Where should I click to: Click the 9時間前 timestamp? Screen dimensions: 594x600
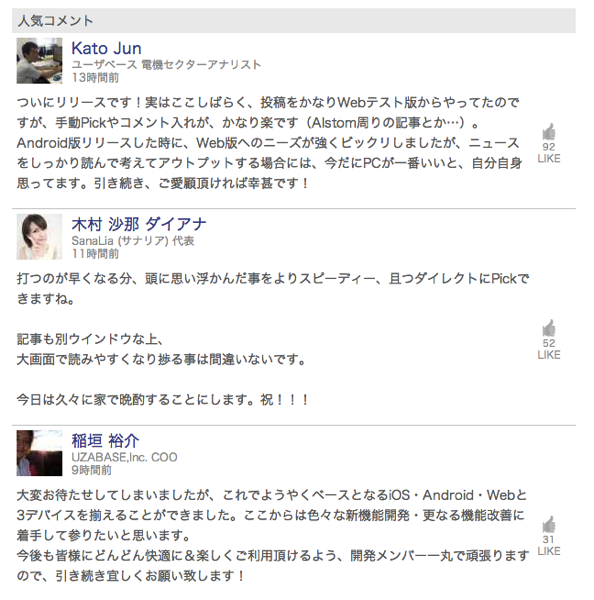pyautogui.click(x=91, y=470)
